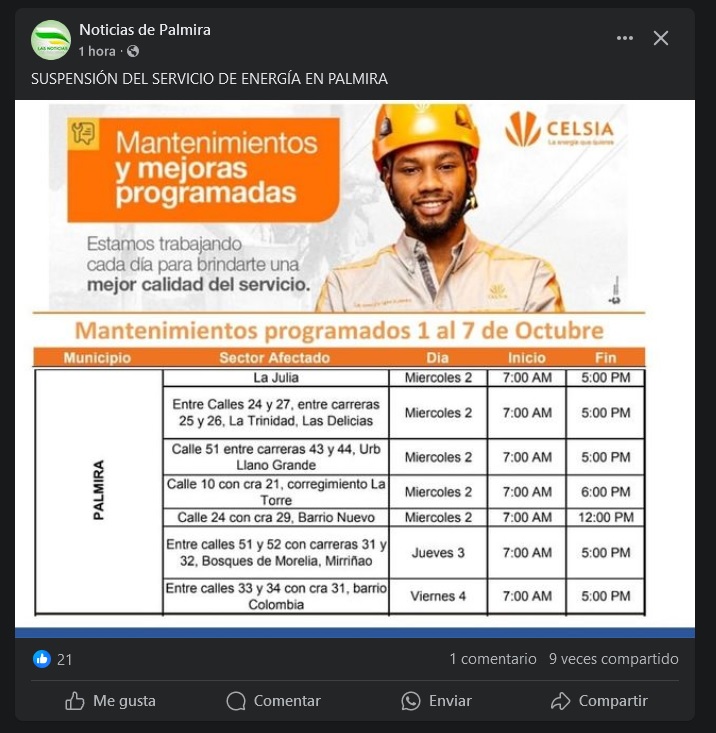Click the WhatsApp send icon
Viewport: 716px width, 733px height.
[411, 701]
